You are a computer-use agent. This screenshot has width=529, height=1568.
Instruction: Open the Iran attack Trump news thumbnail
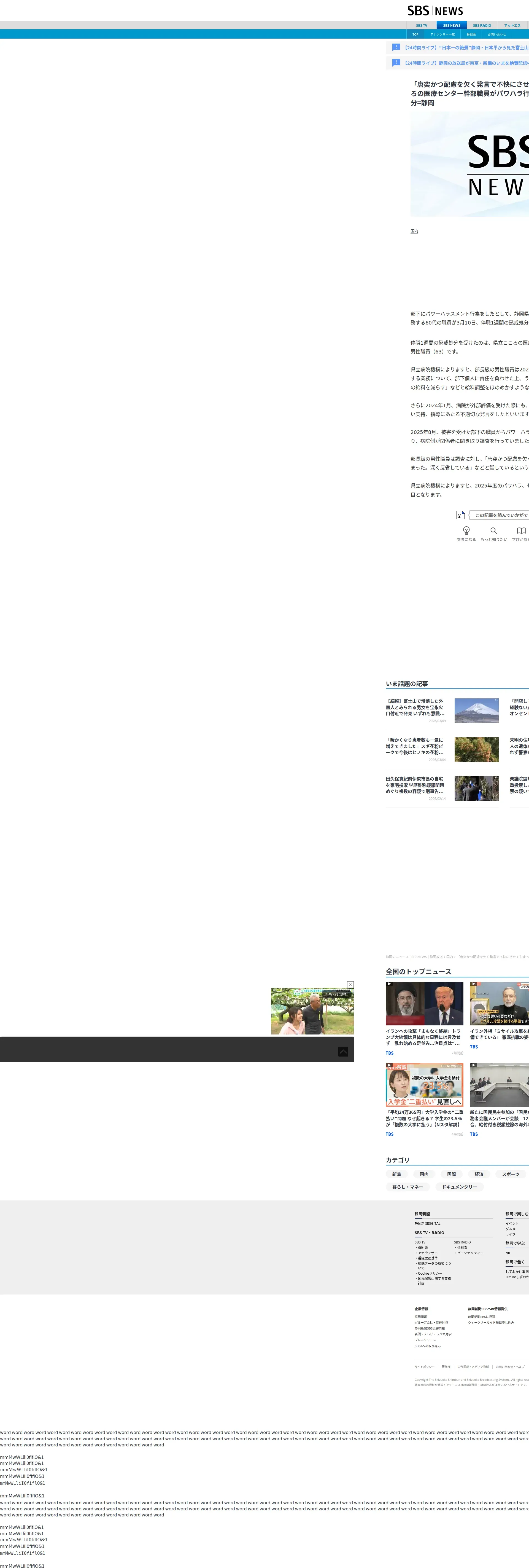424,1003
